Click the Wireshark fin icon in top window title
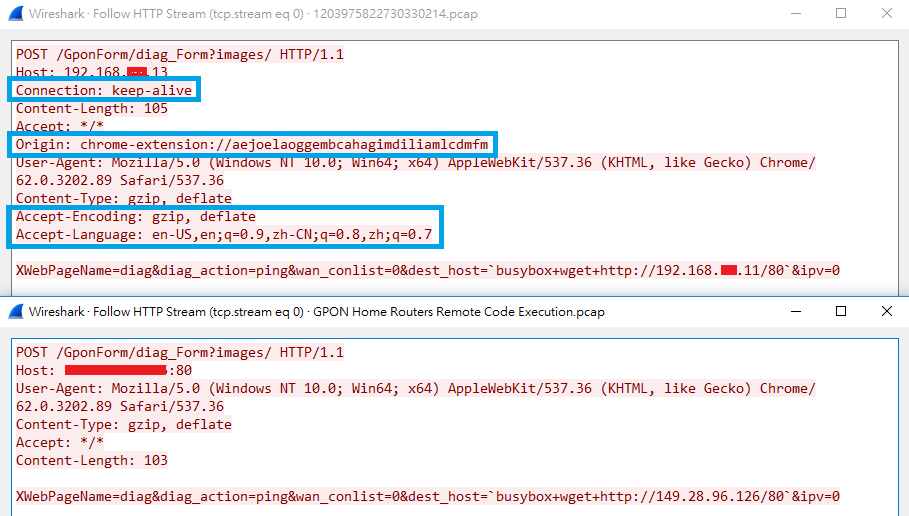The image size is (909, 516). (x=16, y=13)
